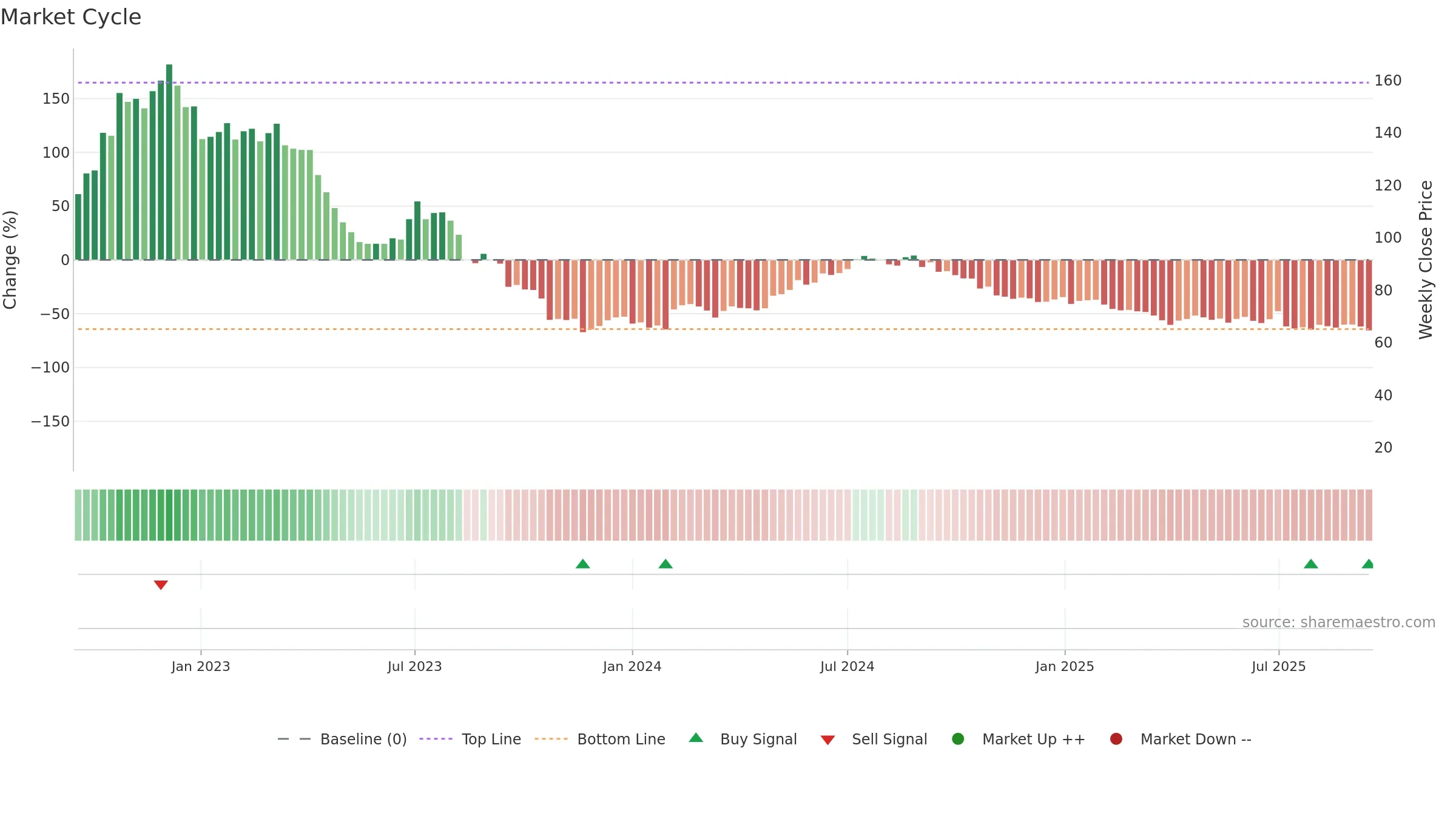The image size is (1456, 819).
Task: Click the 150 tick on the left axis
Action: click(x=56, y=98)
